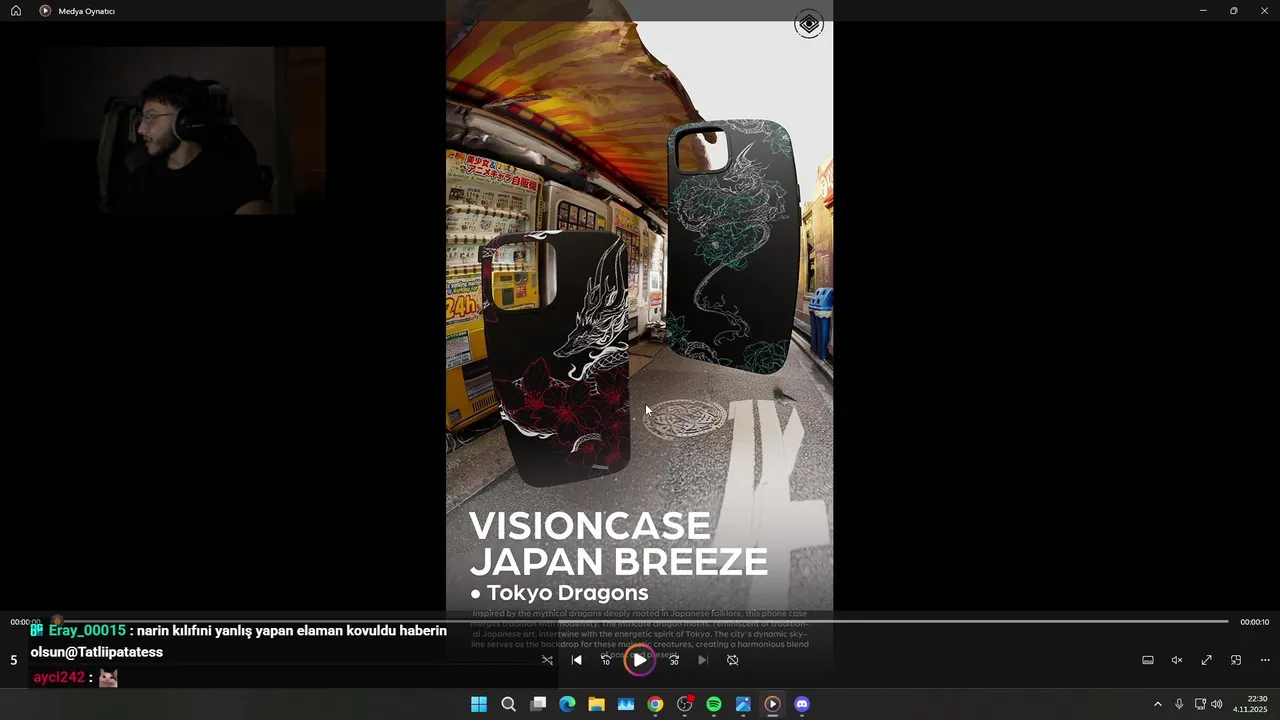Unmute the player volume
This screenshot has width=1280, height=720.
[1177, 660]
